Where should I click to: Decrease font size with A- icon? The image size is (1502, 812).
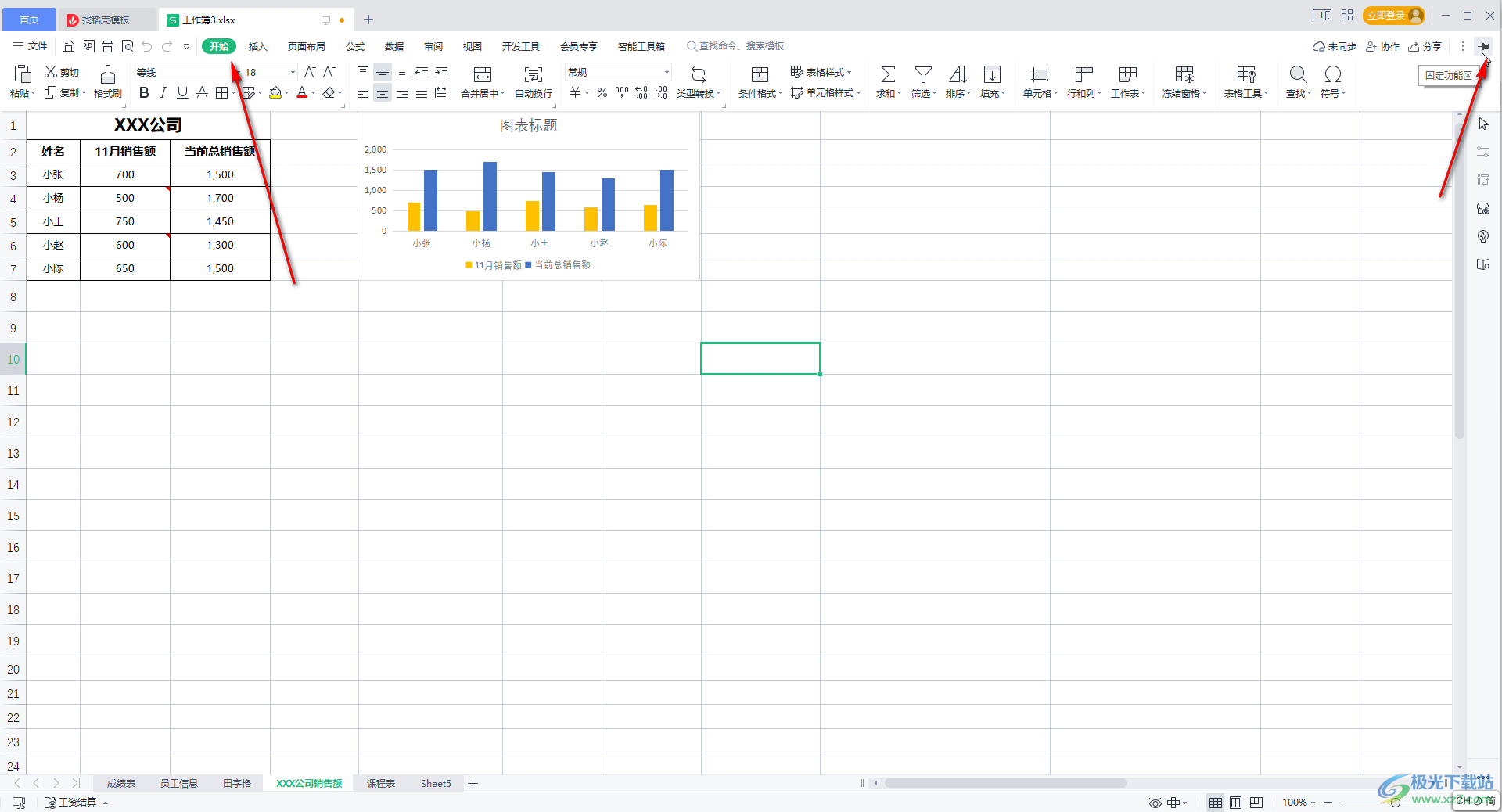[329, 72]
